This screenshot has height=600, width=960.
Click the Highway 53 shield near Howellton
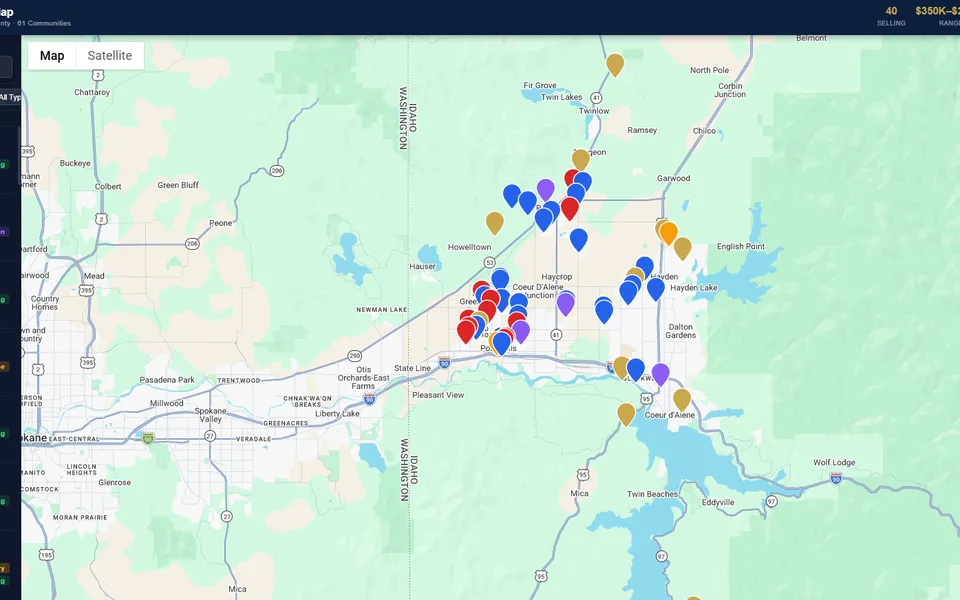tap(489, 262)
